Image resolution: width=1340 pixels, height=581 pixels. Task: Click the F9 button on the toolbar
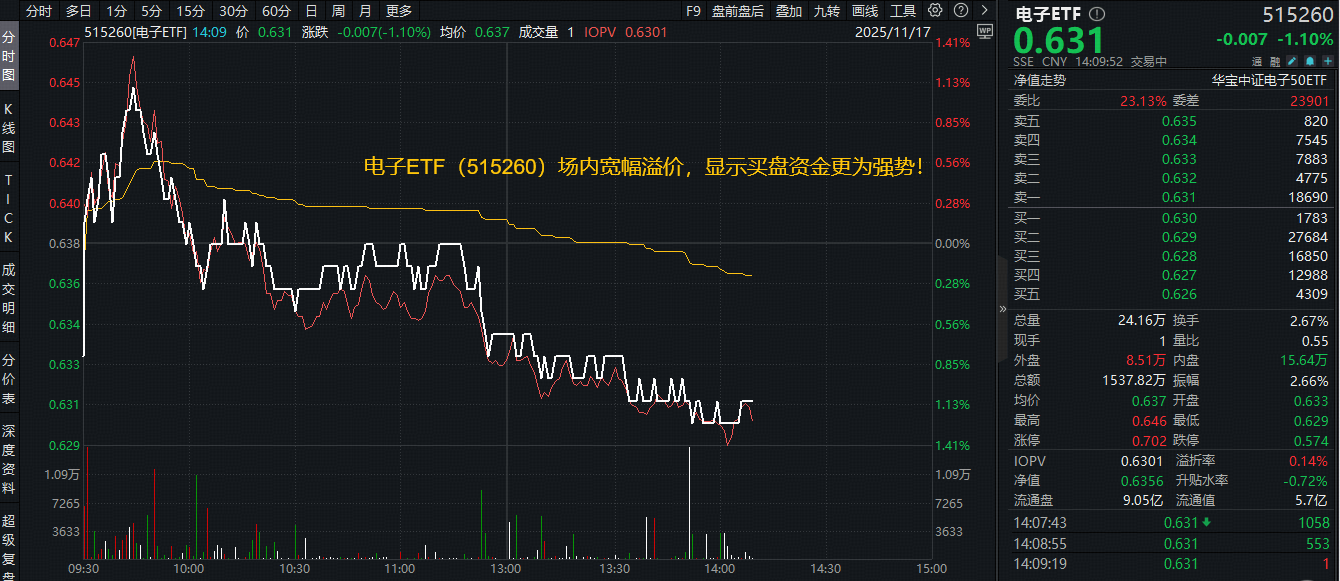[x=694, y=11]
